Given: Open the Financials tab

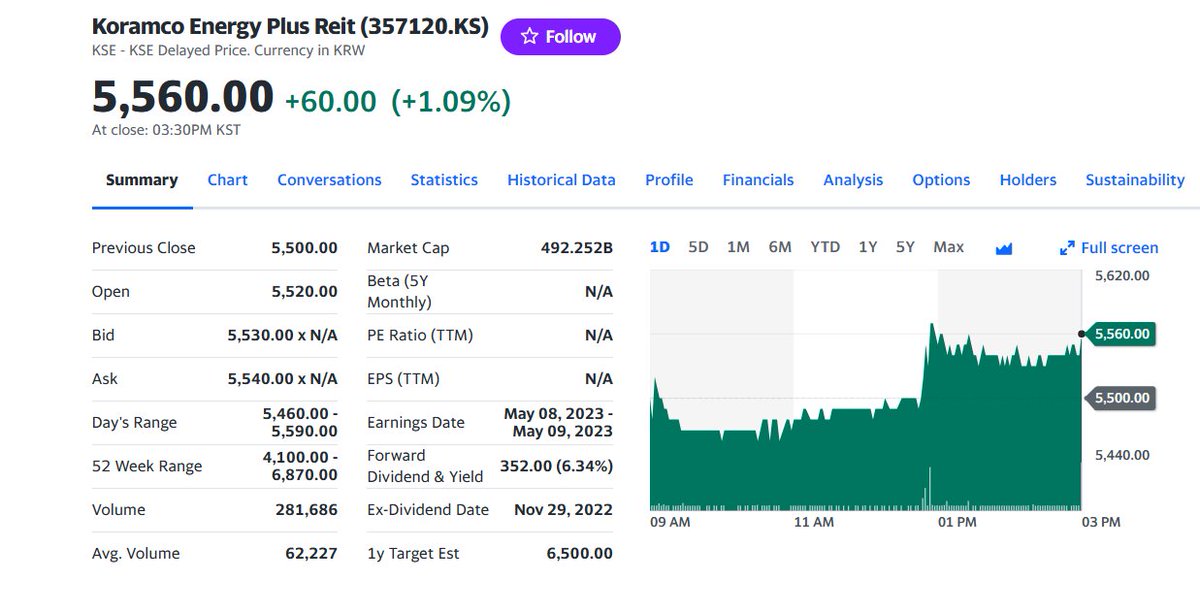Looking at the screenshot, I should [x=758, y=180].
